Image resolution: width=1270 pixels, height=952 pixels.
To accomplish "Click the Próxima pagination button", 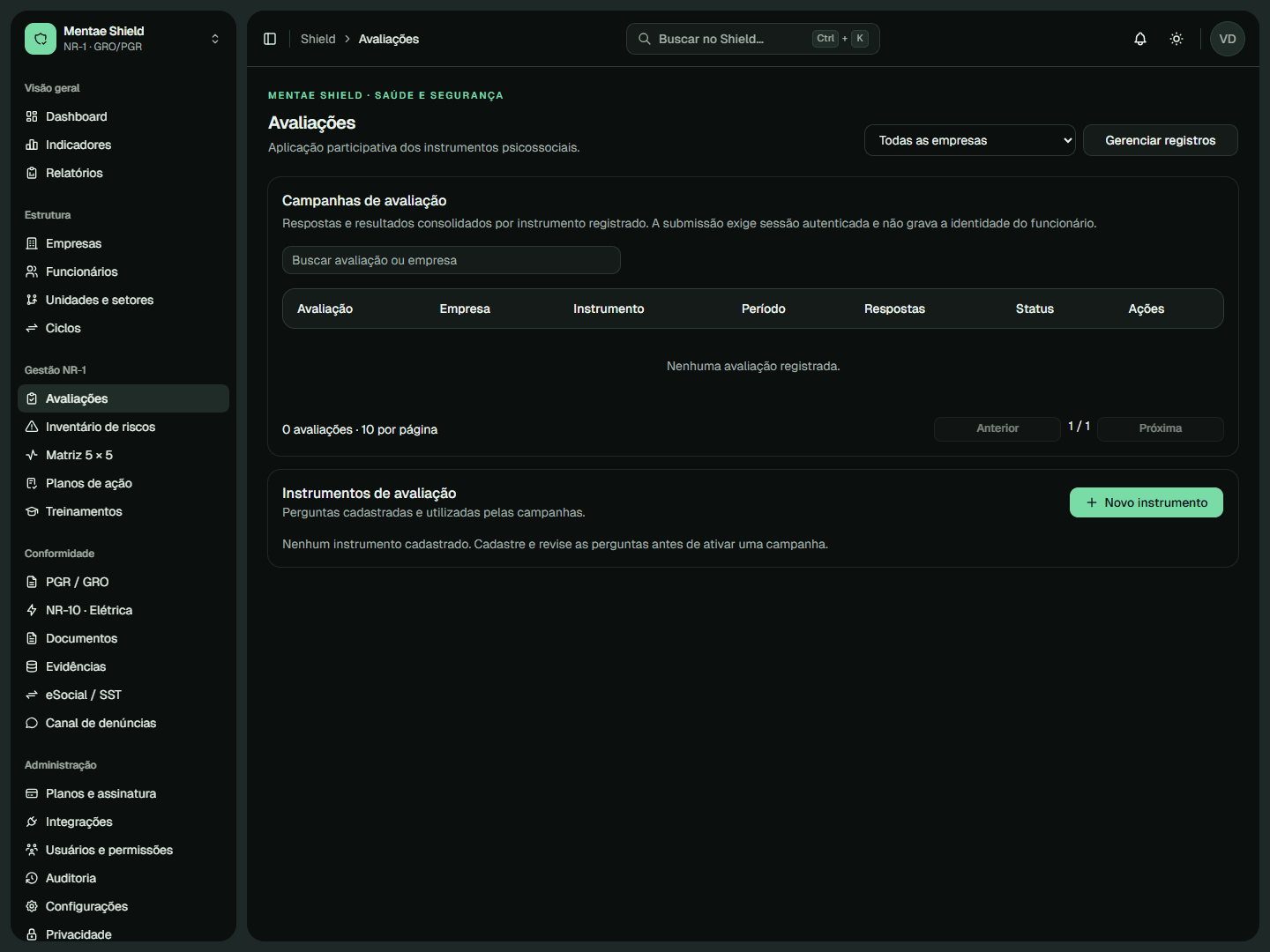I will coord(1161,428).
